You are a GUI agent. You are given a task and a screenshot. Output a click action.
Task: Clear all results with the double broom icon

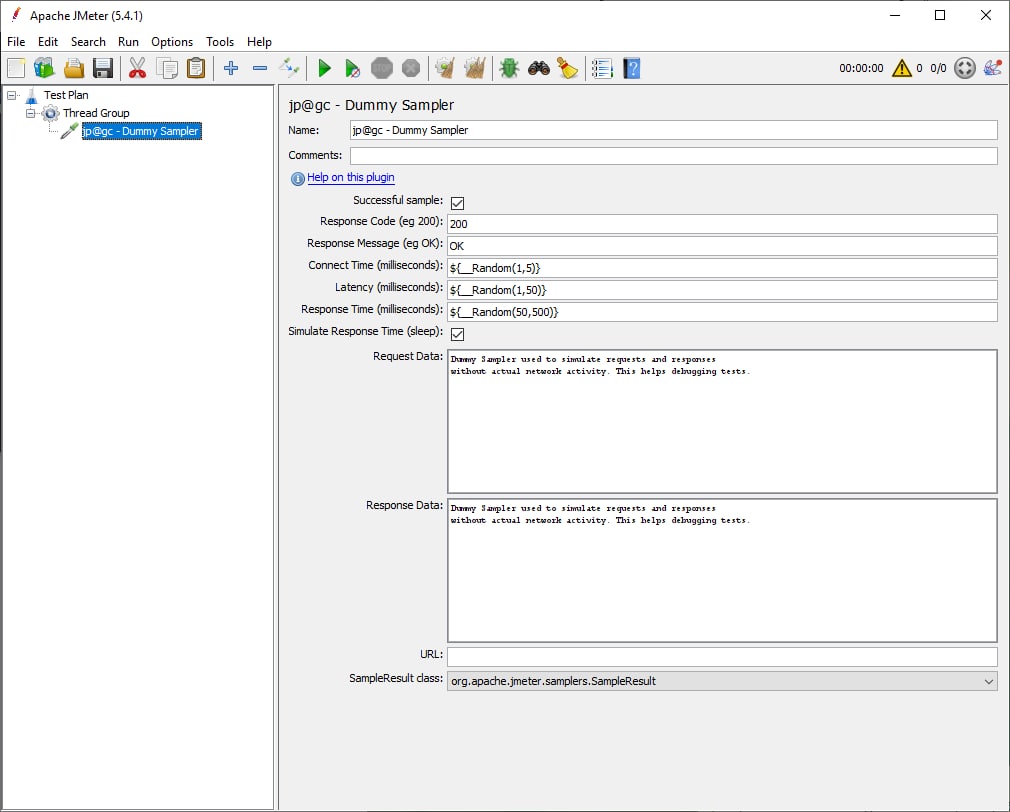475,68
